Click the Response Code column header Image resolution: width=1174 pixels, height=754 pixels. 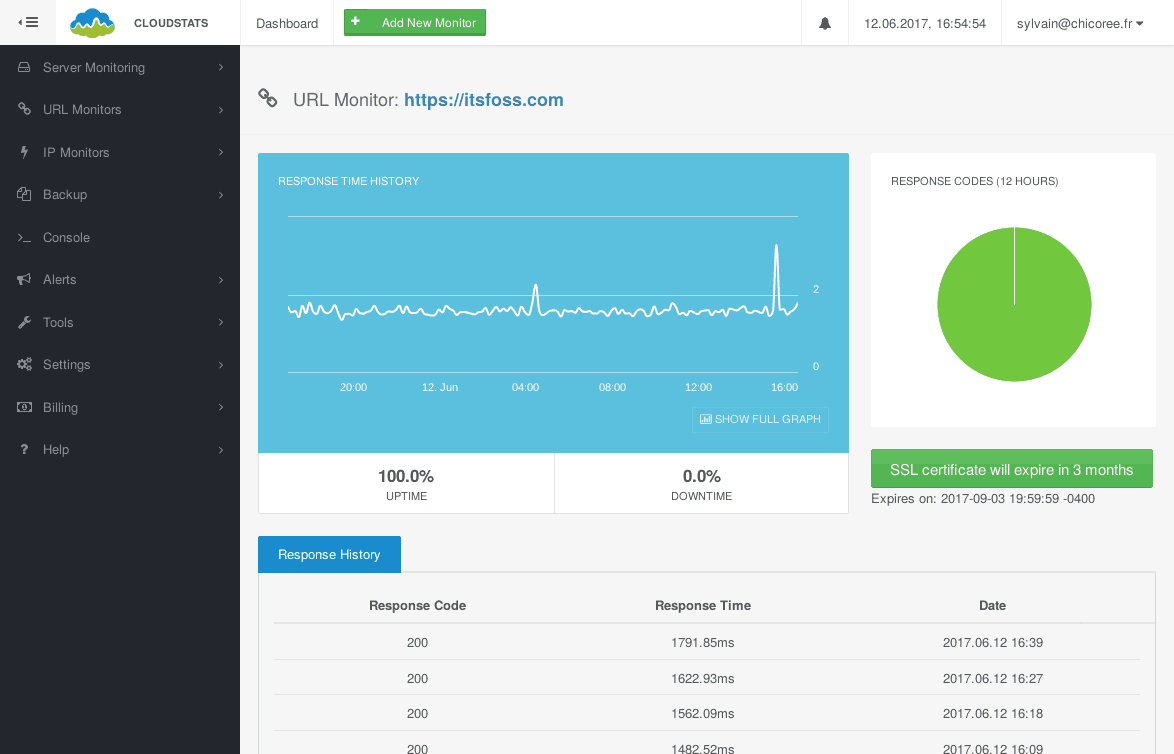[417, 605]
